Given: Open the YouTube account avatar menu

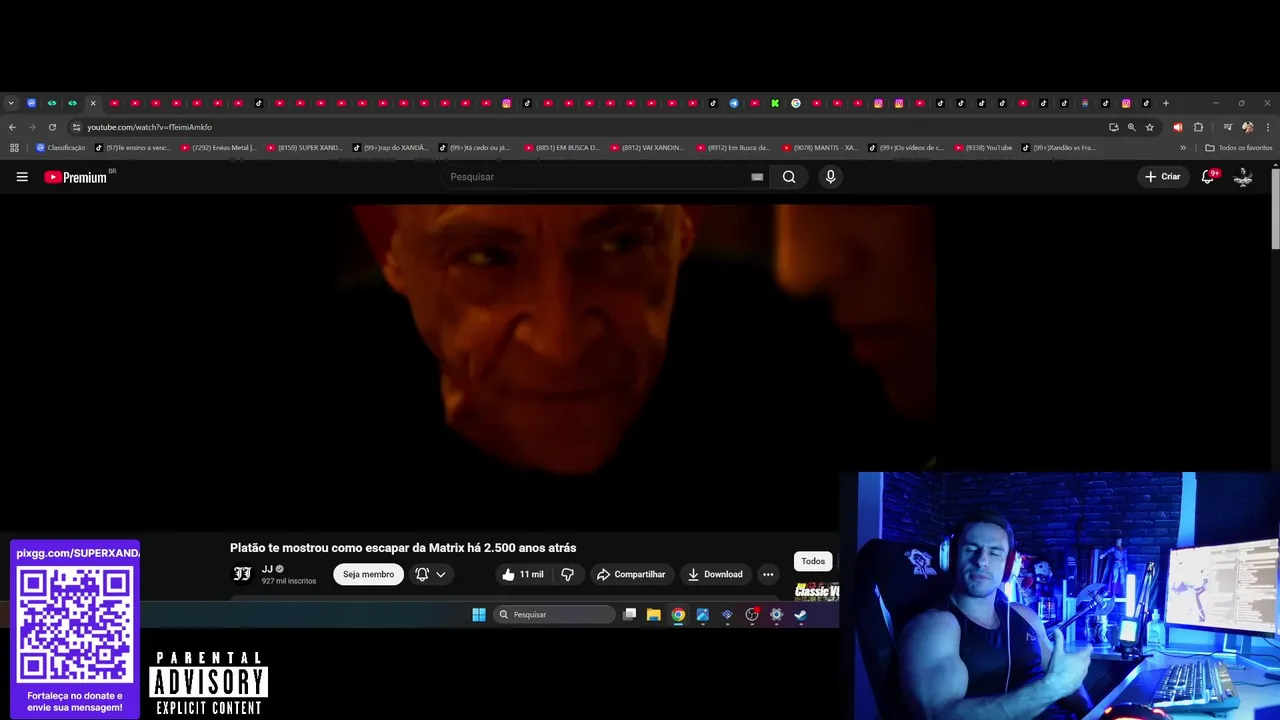Looking at the screenshot, I should pyautogui.click(x=1243, y=177).
